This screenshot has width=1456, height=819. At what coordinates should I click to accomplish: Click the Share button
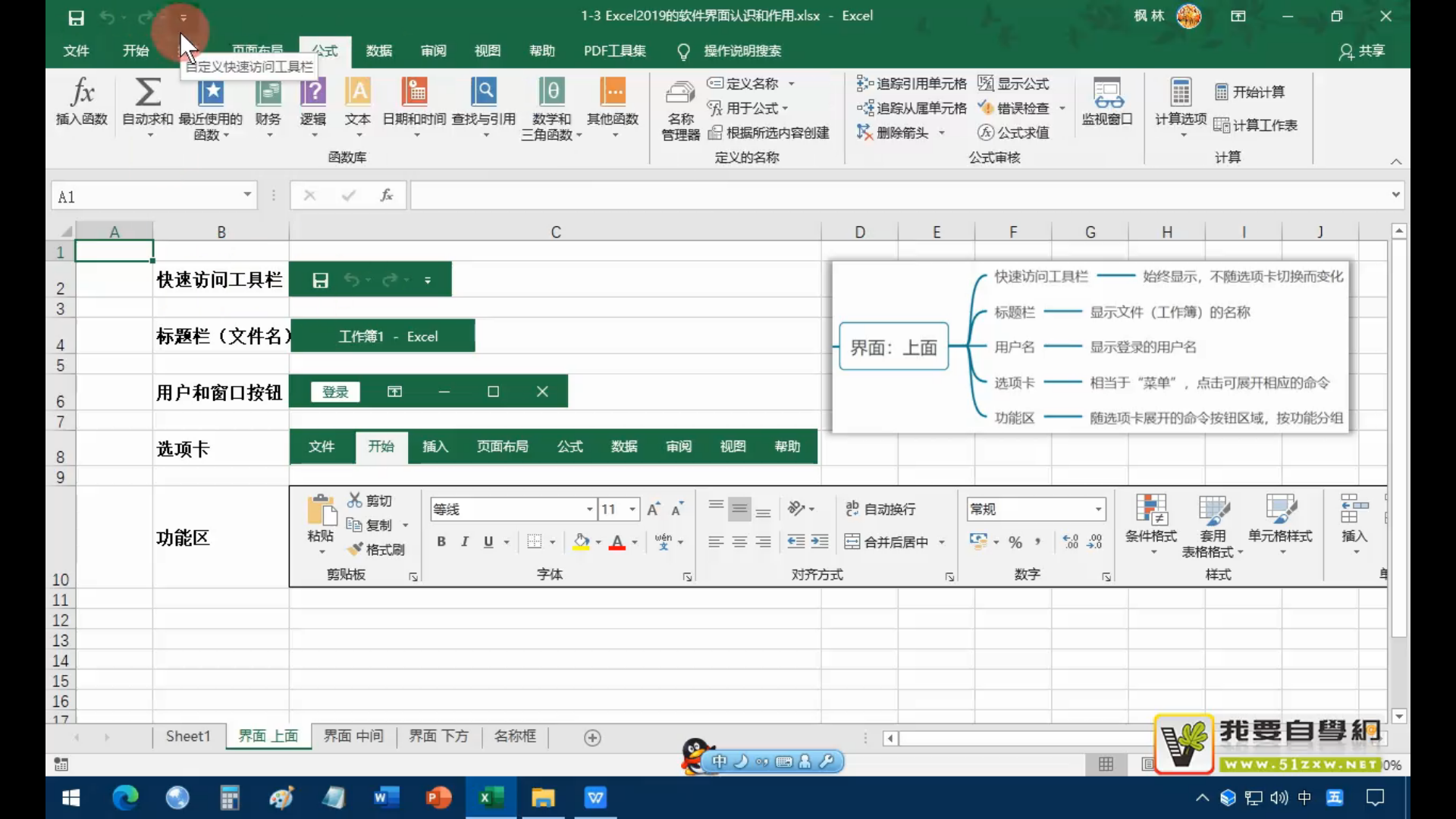[x=1362, y=51]
